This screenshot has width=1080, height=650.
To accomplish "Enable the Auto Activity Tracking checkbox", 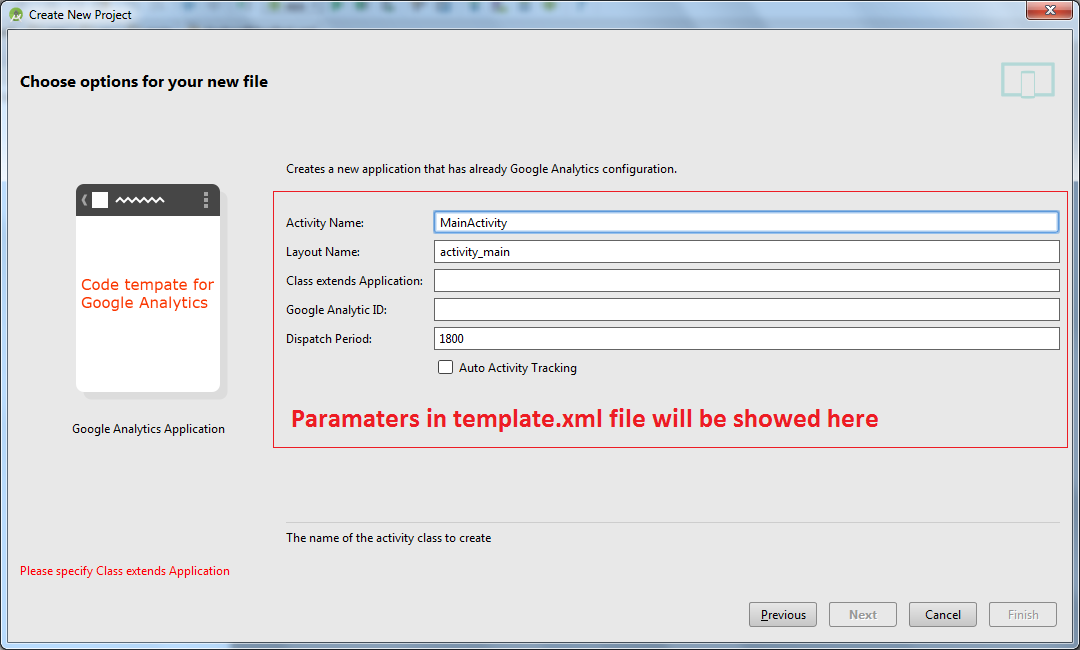I will pyautogui.click(x=446, y=367).
